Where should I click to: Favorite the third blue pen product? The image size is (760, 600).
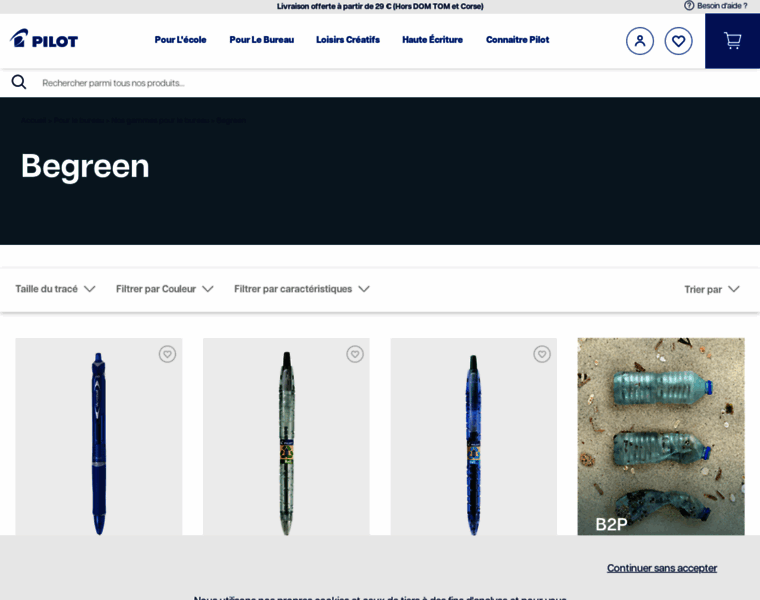click(542, 354)
